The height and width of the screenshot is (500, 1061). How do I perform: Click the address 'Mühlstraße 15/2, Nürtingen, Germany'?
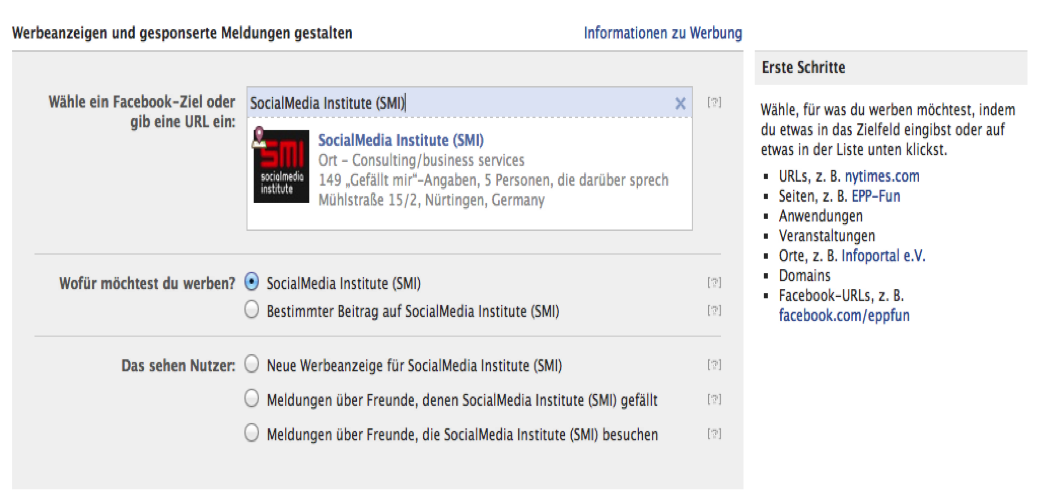point(431,200)
